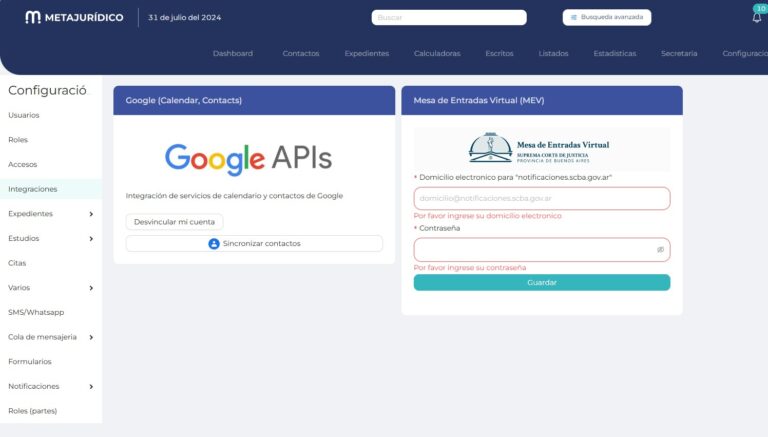Image resolution: width=768 pixels, height=437 pixels.
Task: Open the Secretaría menu
Action: click(x=679, y=53)
